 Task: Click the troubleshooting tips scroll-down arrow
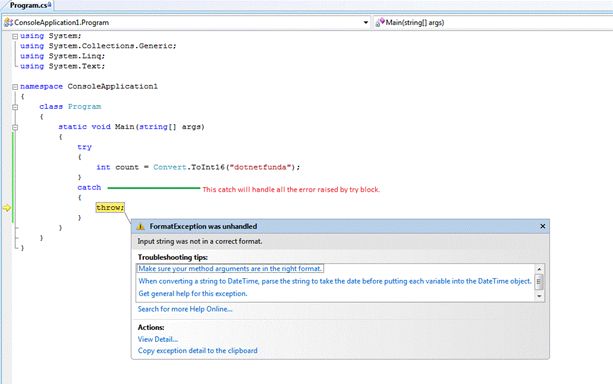click(x=539, y=296)
